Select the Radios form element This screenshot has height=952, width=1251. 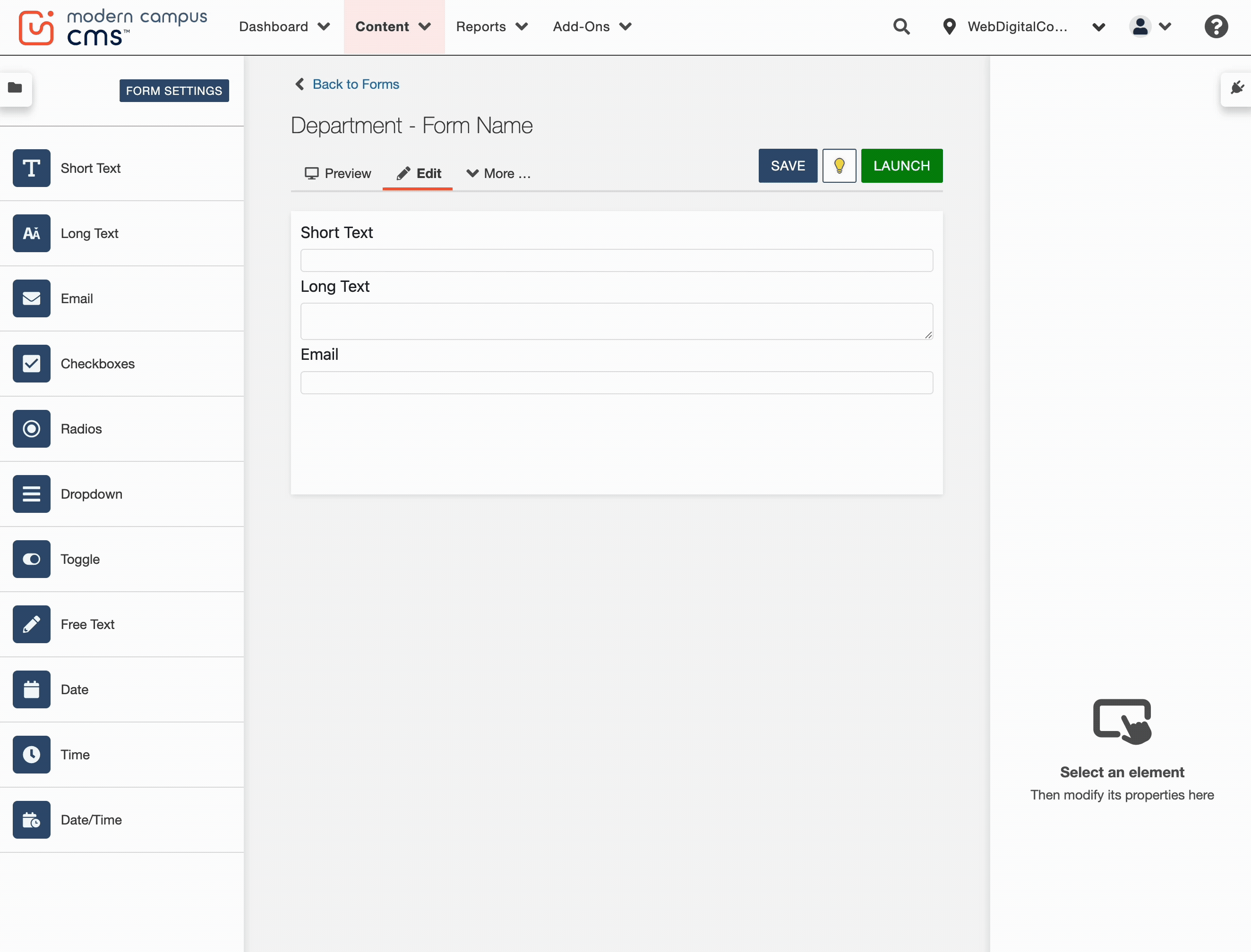31,428
